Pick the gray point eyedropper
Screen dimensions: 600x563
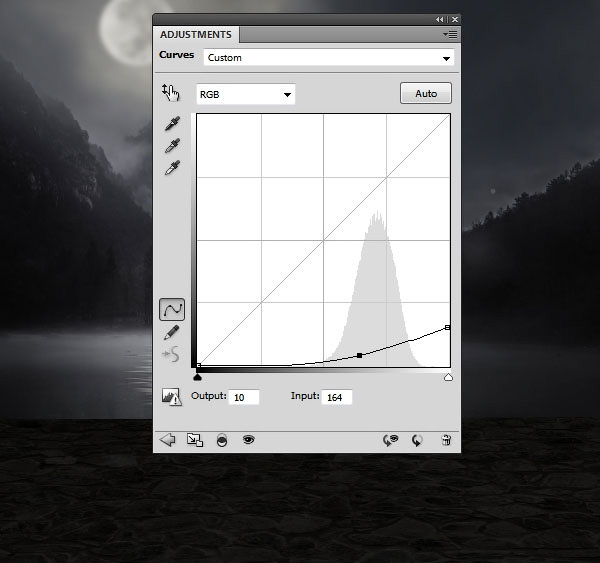[172, 145]
